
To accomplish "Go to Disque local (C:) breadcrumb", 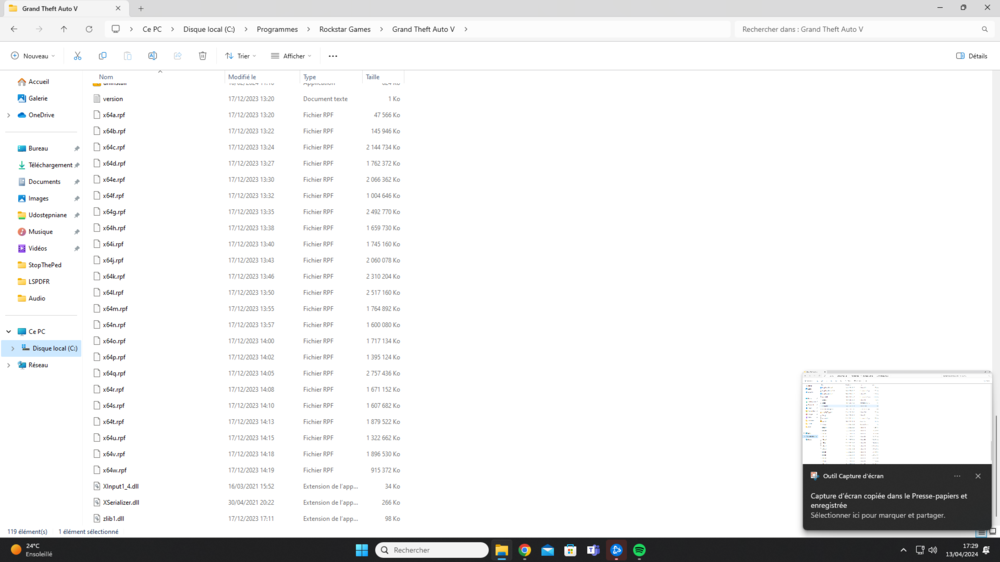I will click(x=209, y=29).
